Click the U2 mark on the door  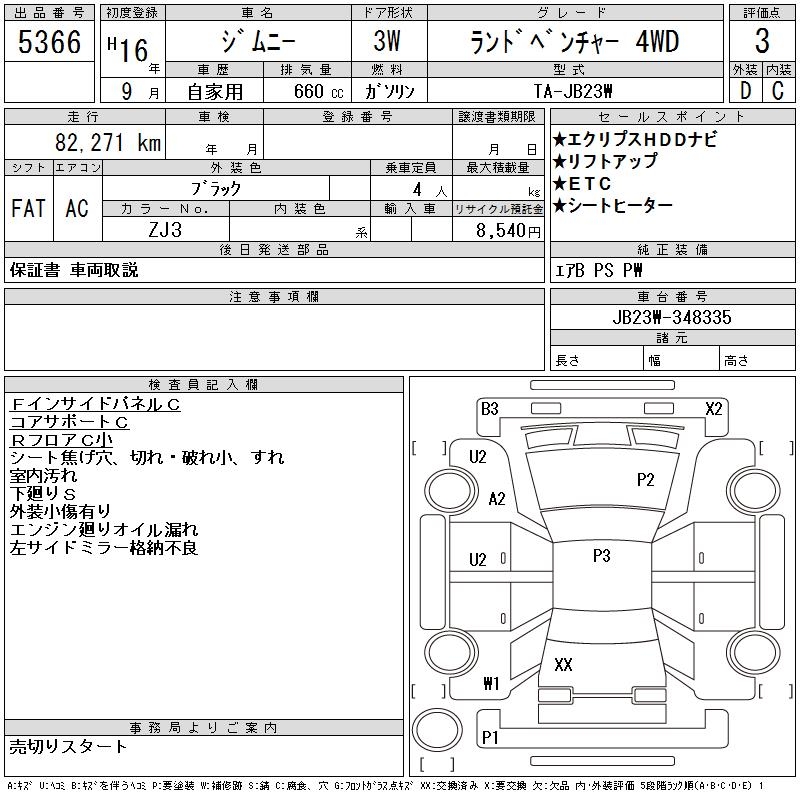pos(478,560)
